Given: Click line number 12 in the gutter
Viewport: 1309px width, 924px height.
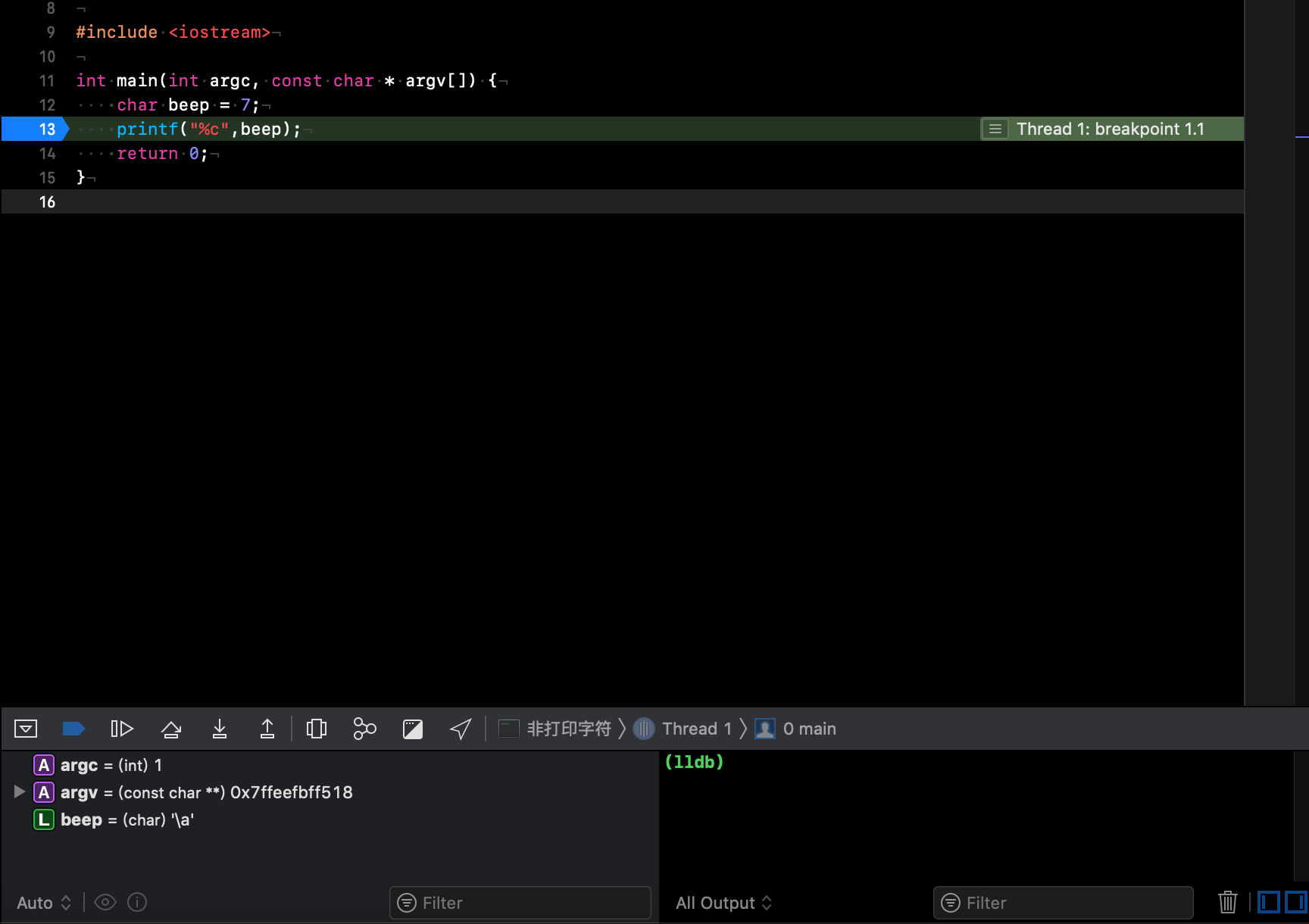Looking at the screenshot, I should coord(47,105).
